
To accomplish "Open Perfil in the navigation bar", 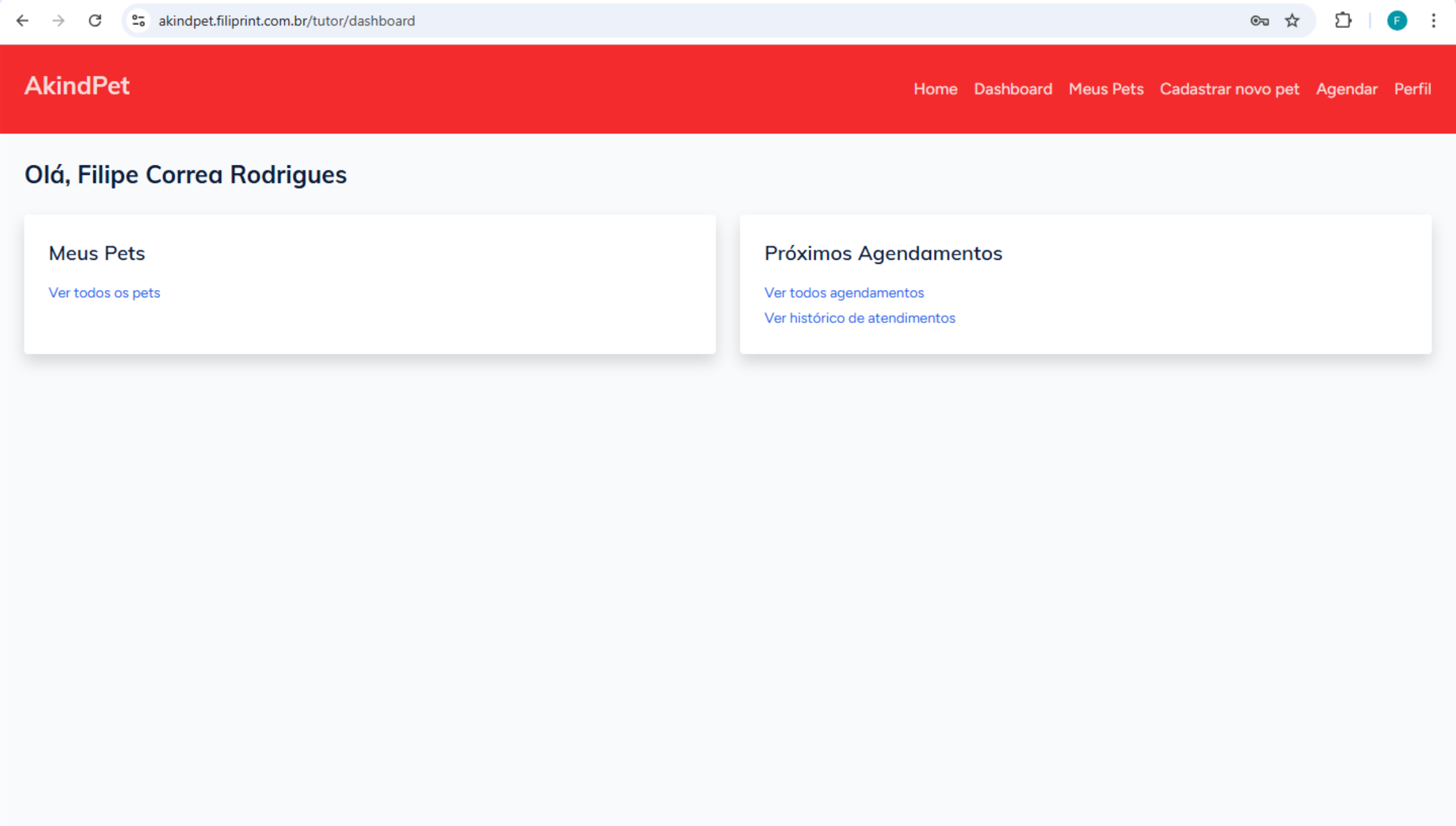I will [1412, 89].
